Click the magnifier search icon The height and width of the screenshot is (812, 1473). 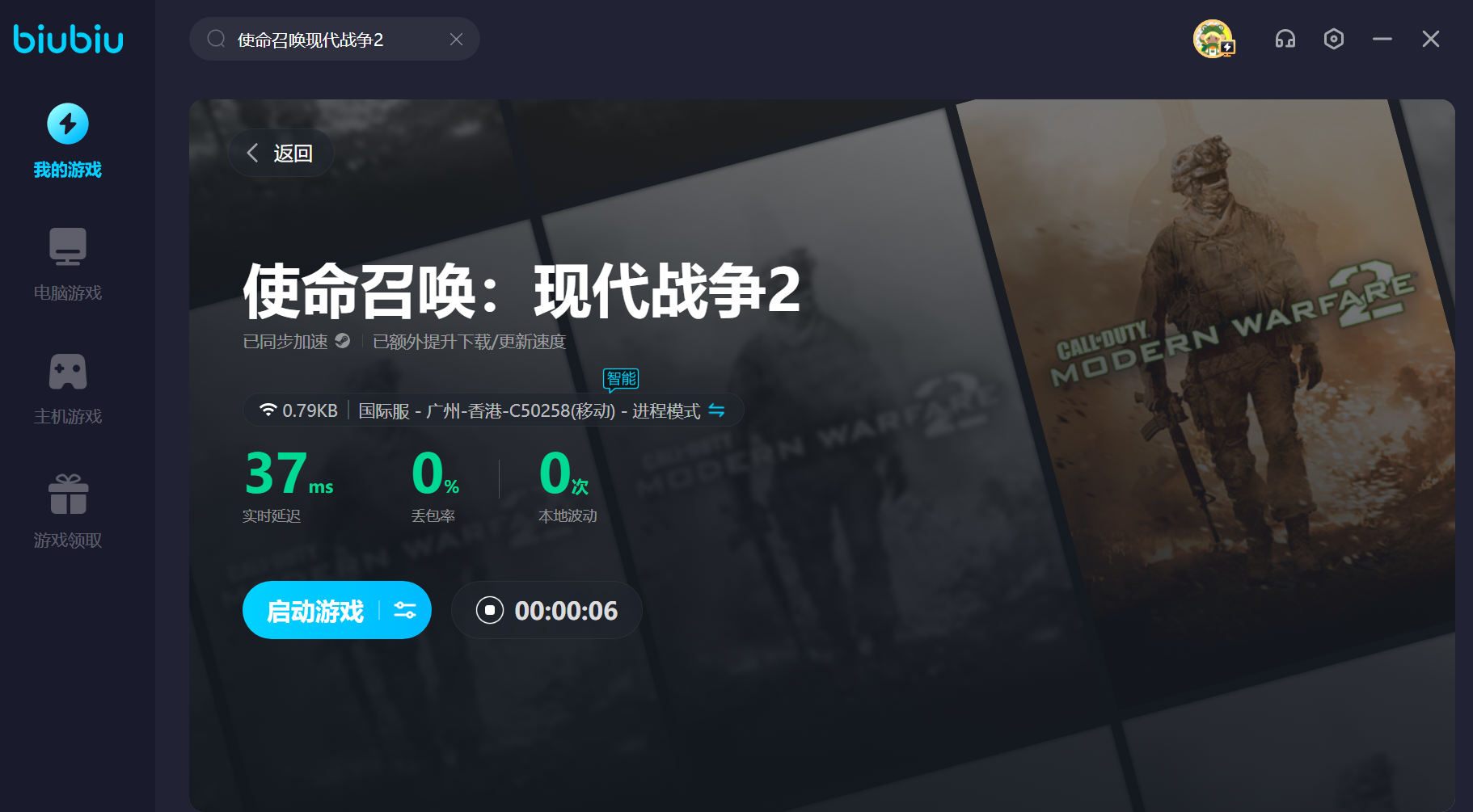[x=216, y=39]
